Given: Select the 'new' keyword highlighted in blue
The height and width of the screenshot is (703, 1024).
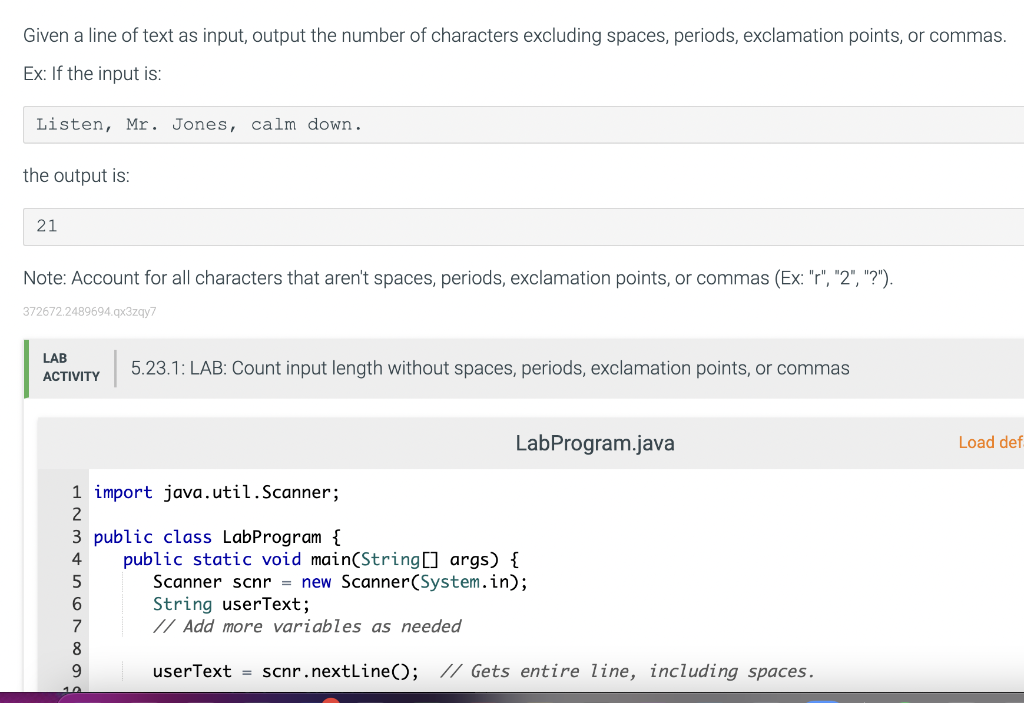Looking at the screenshot, I should [316, 581].
